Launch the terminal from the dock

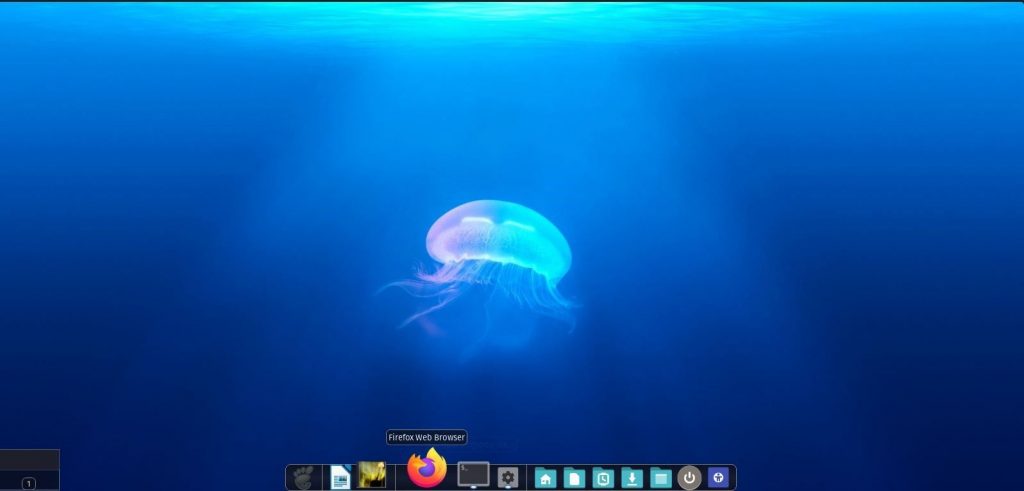point(473,473)
